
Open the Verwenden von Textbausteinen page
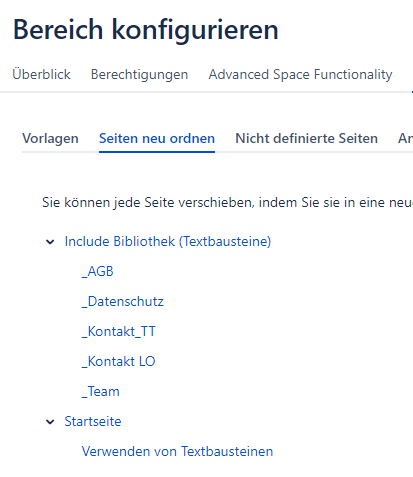tap(177, 451)
